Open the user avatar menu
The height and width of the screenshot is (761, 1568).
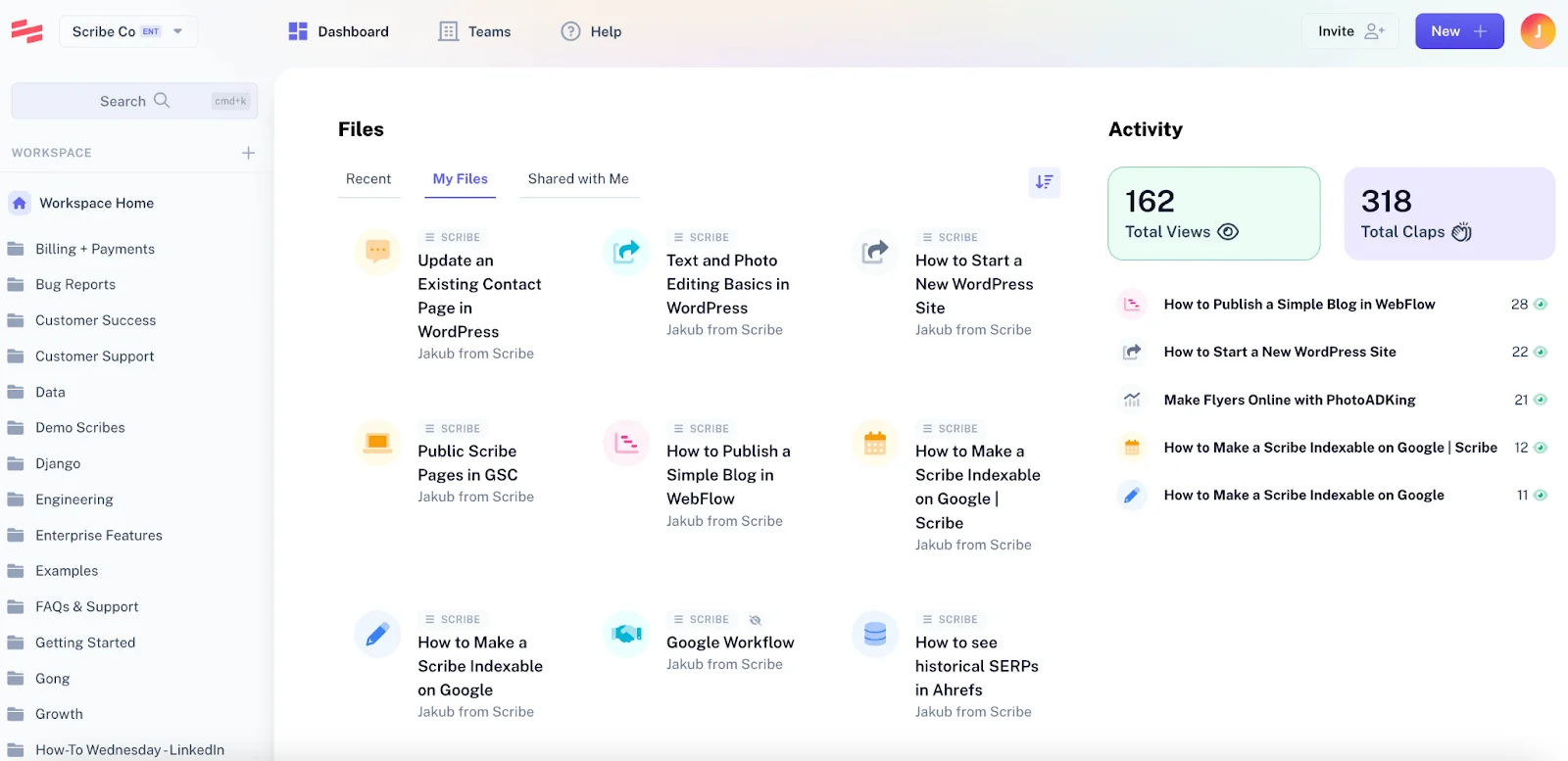1538,31
